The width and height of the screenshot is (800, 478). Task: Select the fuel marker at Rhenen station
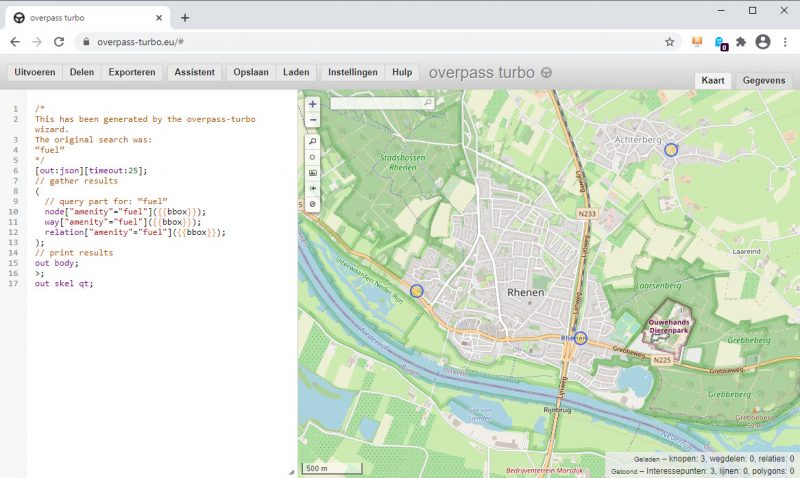(580, 338)
